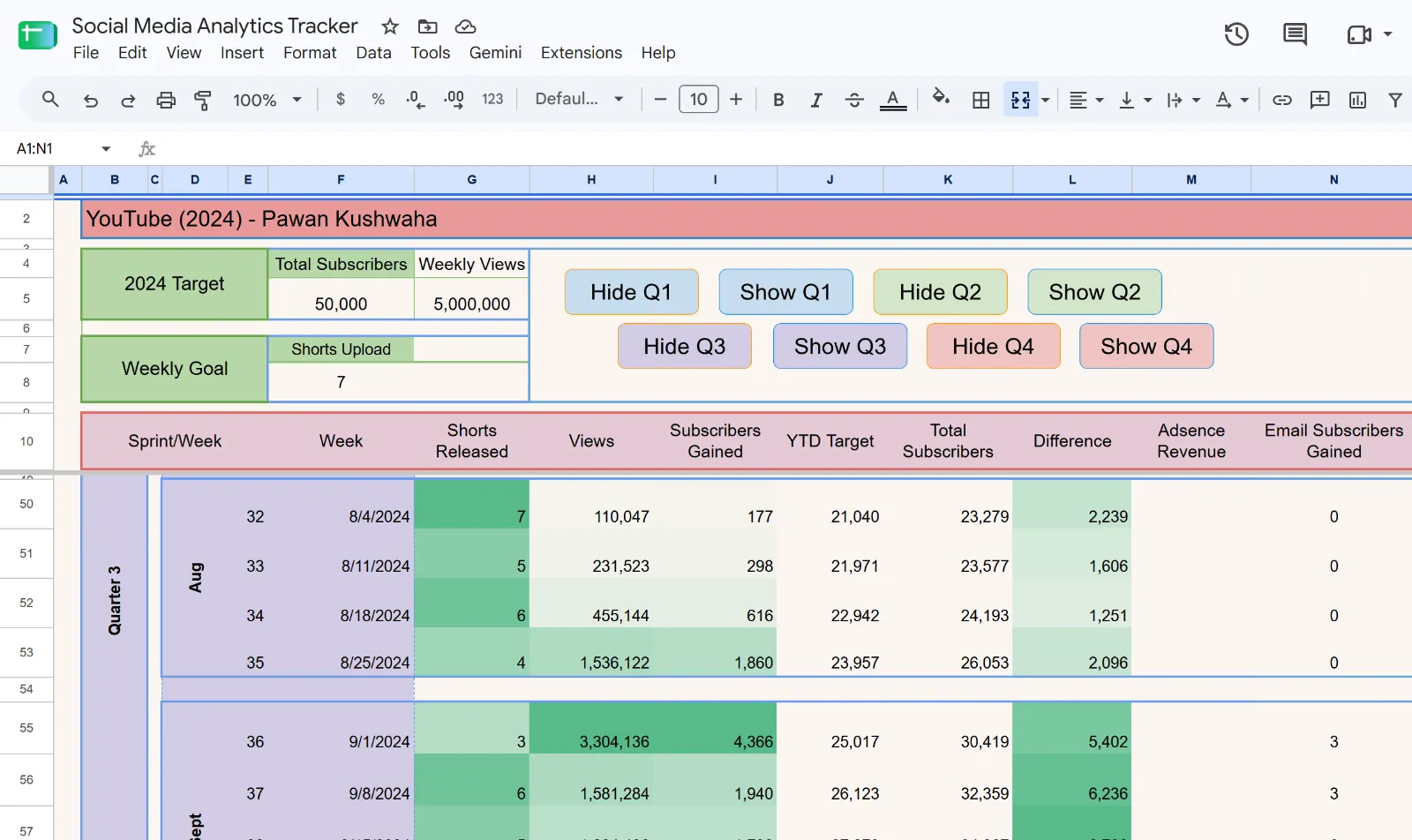Click the move to folder icon

coord(427,26)
